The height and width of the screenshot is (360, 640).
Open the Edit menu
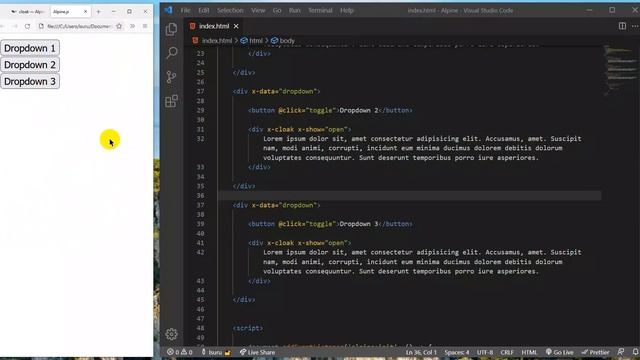(x=203, y=11)
